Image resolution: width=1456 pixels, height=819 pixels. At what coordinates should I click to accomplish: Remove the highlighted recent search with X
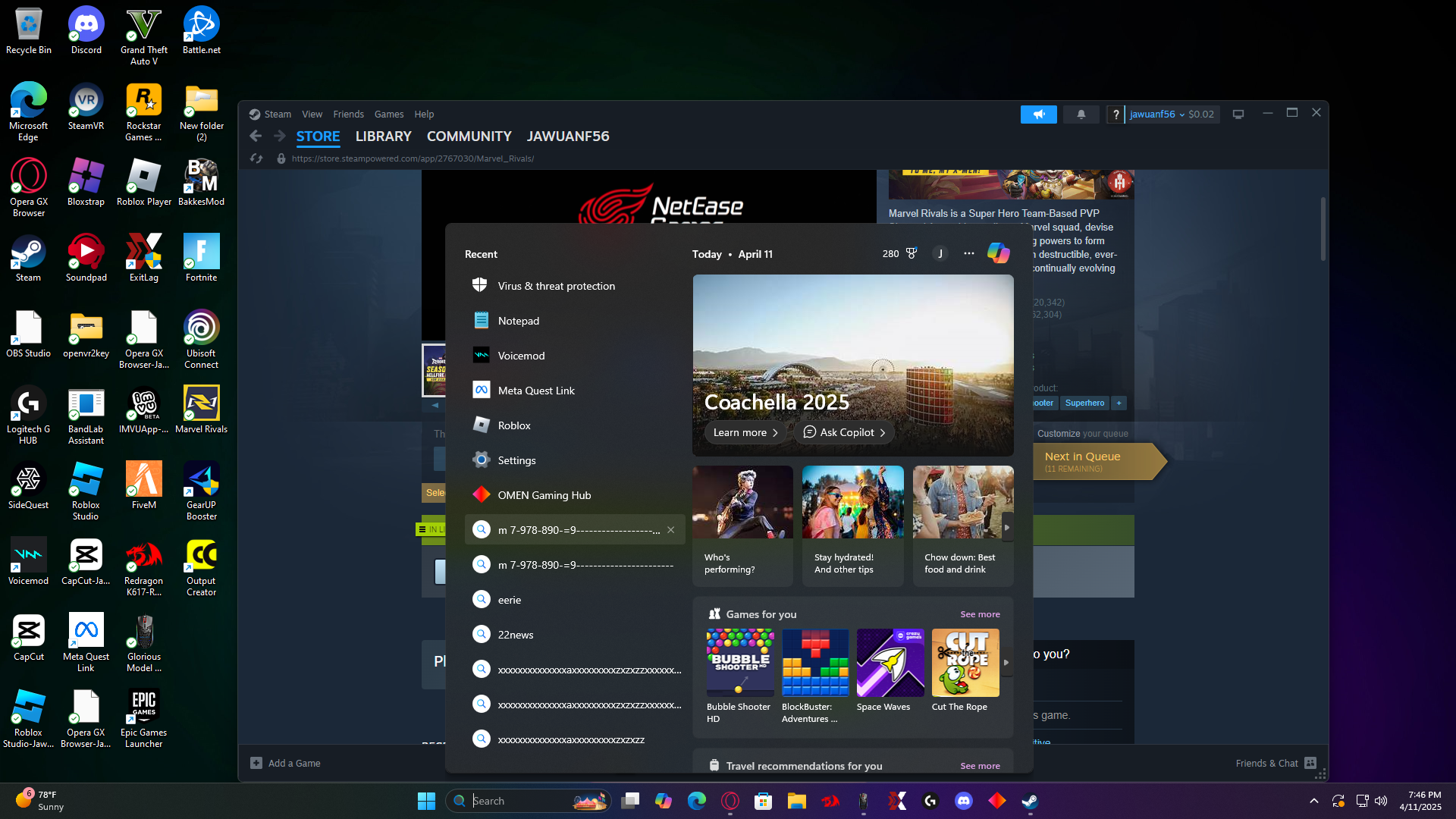(671, 530)
